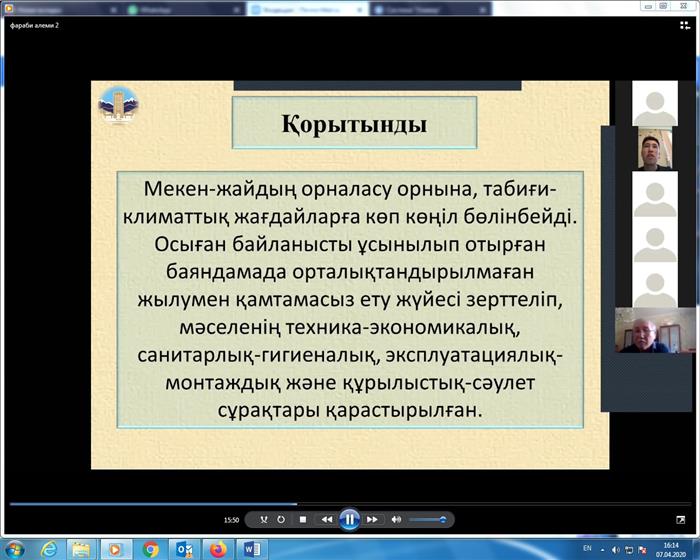Toggle repeat mode in player
Image resolution: width=700 pixels, height=560 pixels.
click(281, 520)
